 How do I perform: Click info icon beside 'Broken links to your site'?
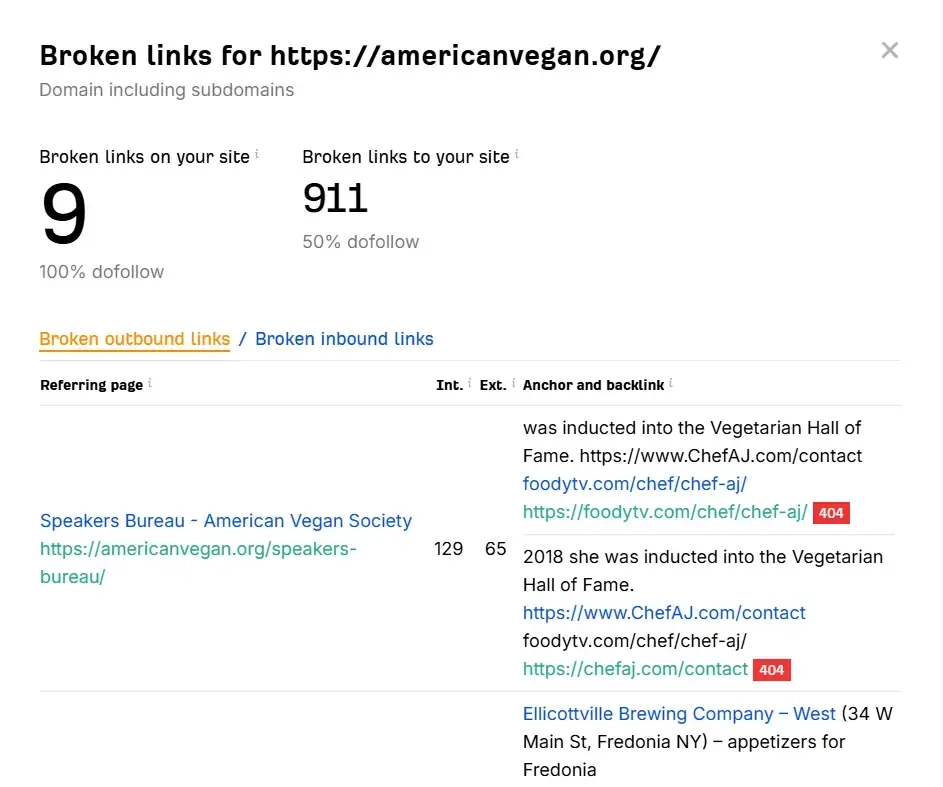point(517,154)
